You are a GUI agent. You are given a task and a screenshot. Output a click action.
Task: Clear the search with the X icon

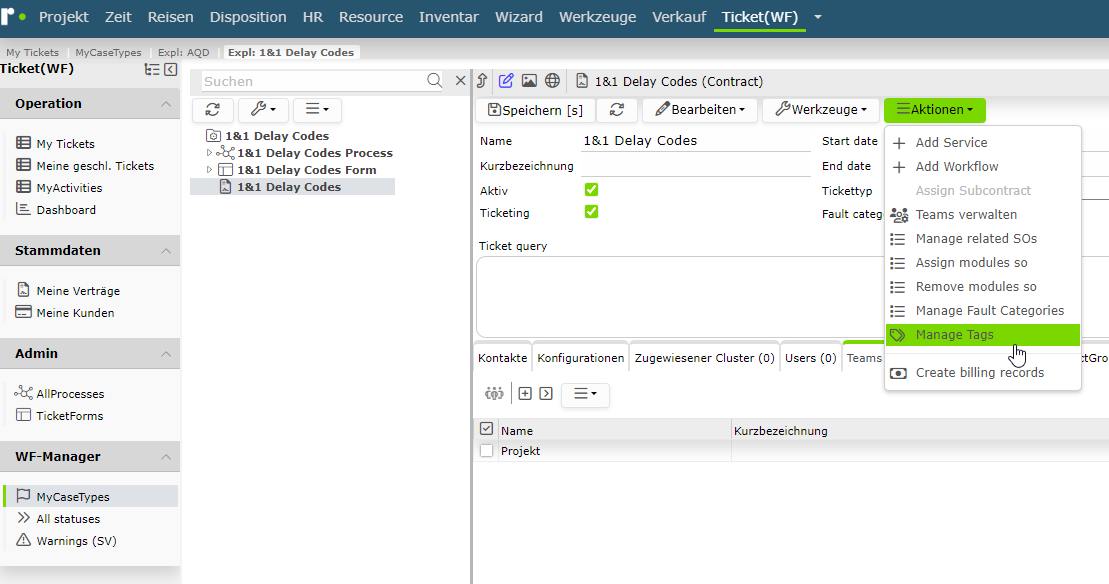pos(460,81)
